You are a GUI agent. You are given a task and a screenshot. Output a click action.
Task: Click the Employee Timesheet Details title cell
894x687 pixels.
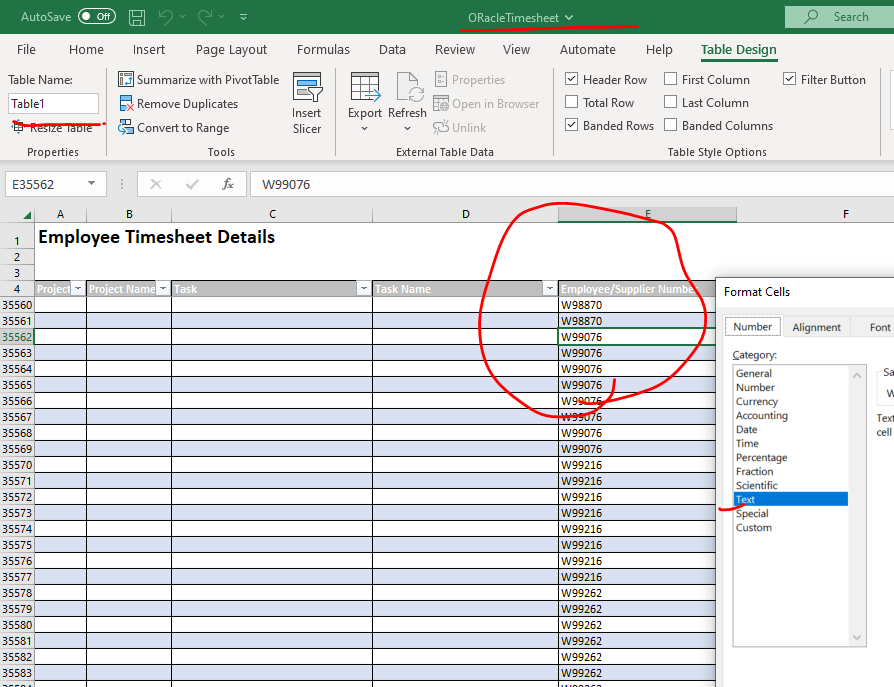157,237
